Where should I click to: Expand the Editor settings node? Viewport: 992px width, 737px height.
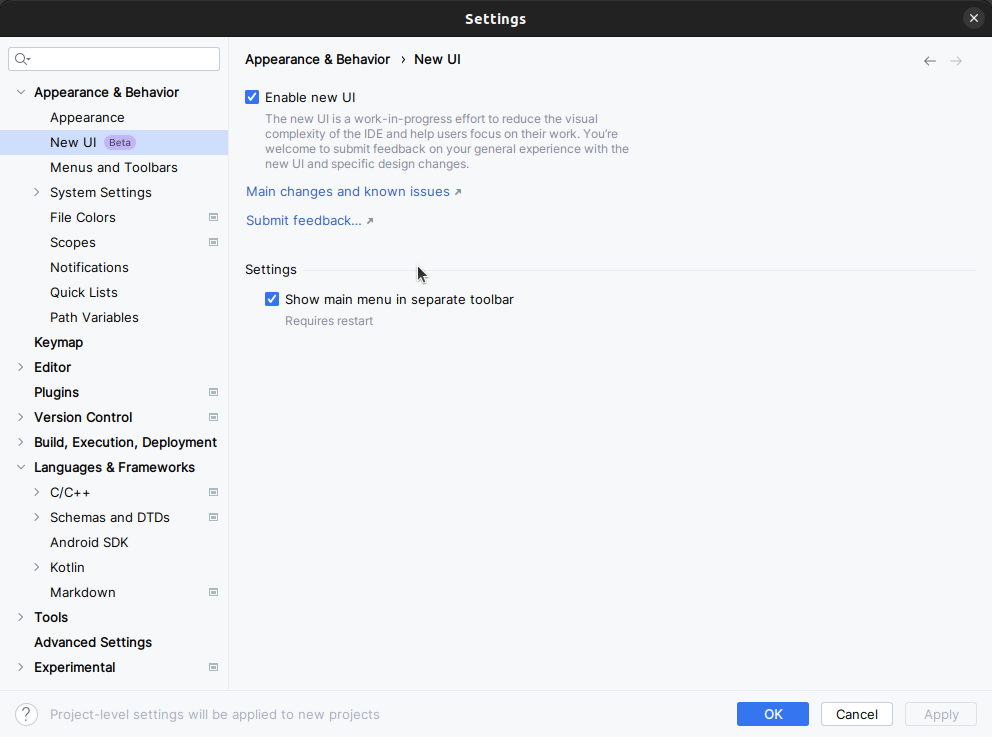tap(20, 367)
